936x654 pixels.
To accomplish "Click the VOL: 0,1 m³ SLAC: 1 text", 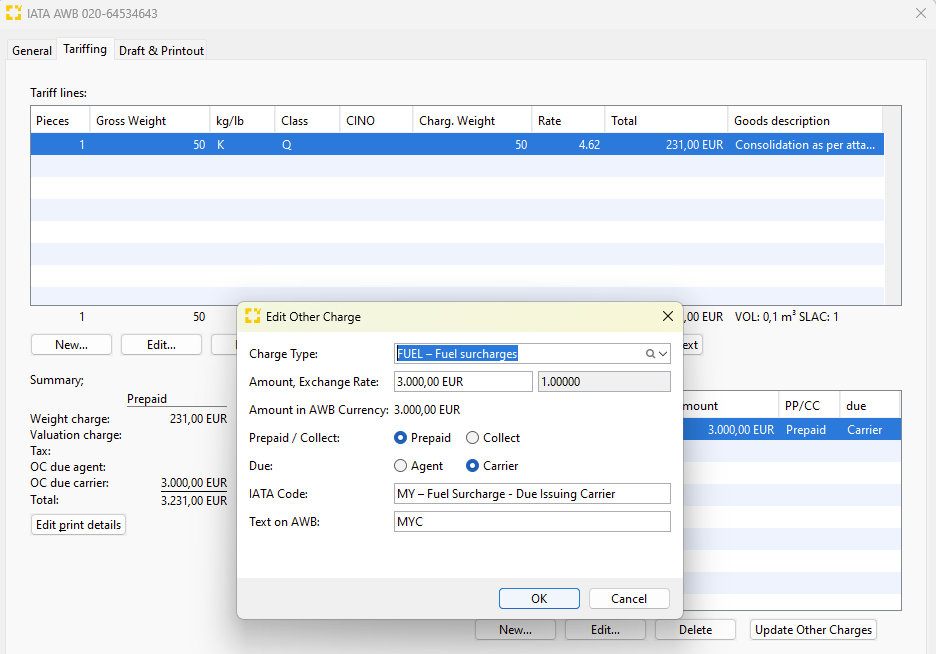I will [786, 317].
